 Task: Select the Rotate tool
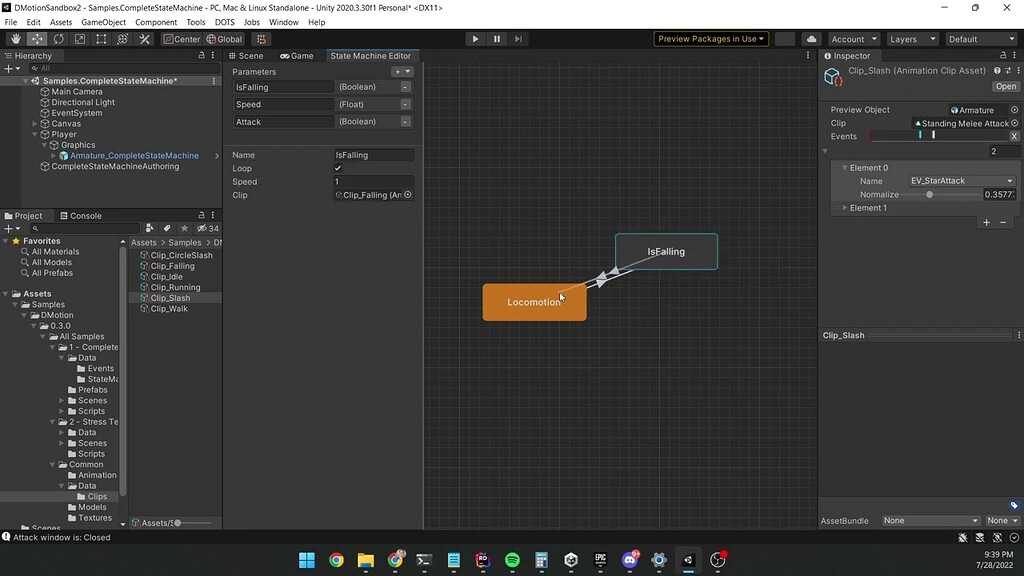coord(58,38)
